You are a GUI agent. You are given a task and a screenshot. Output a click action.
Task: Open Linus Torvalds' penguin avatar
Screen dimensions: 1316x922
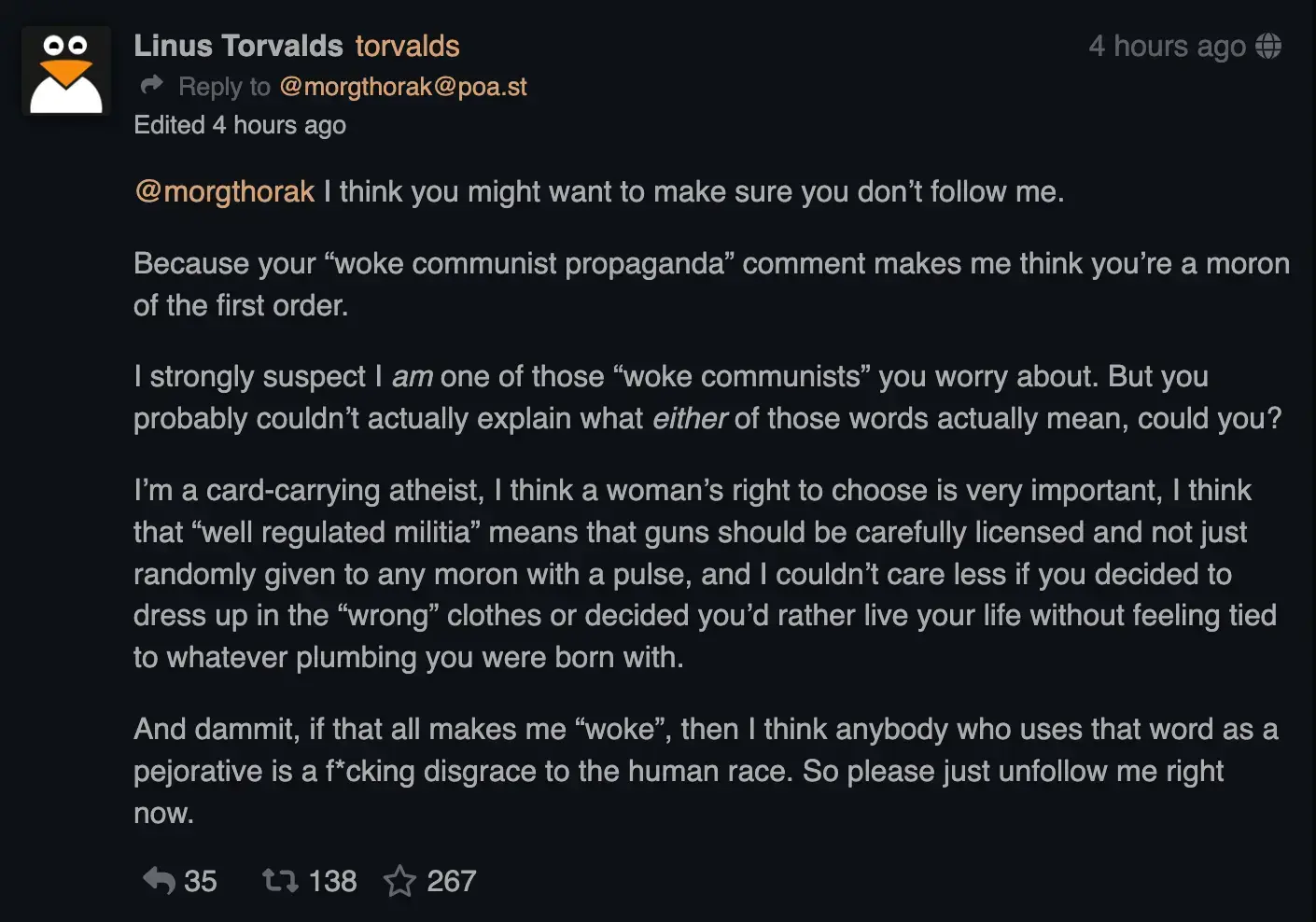(x=66, y=72)
